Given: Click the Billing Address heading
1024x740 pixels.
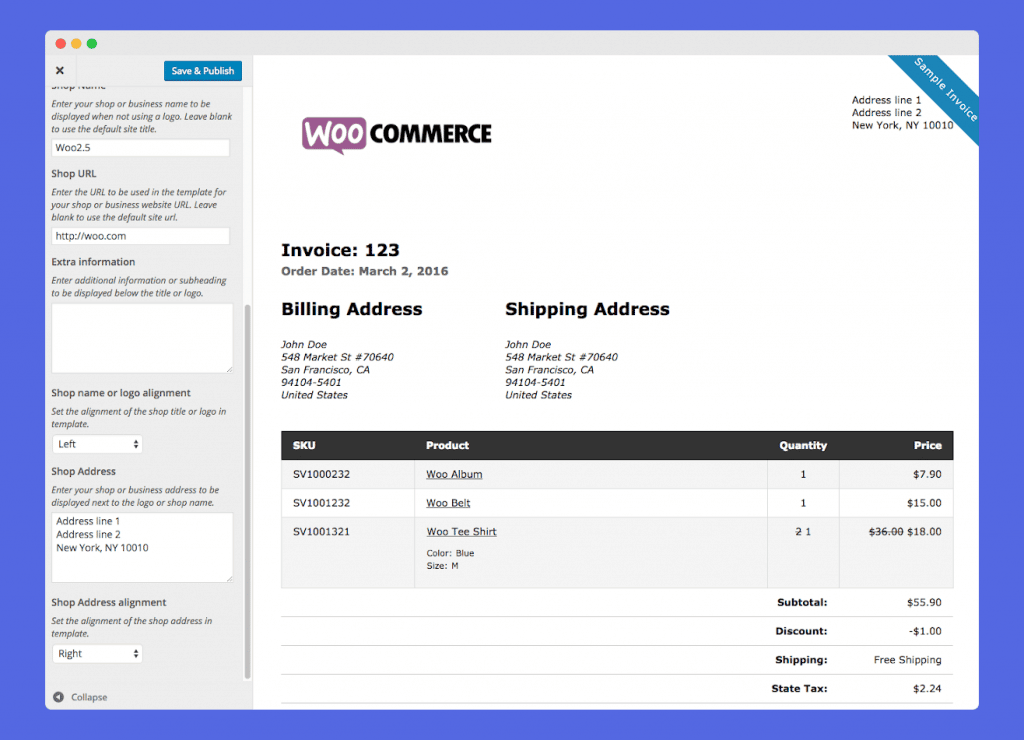Looking at the screenshot, I should 352,309.
